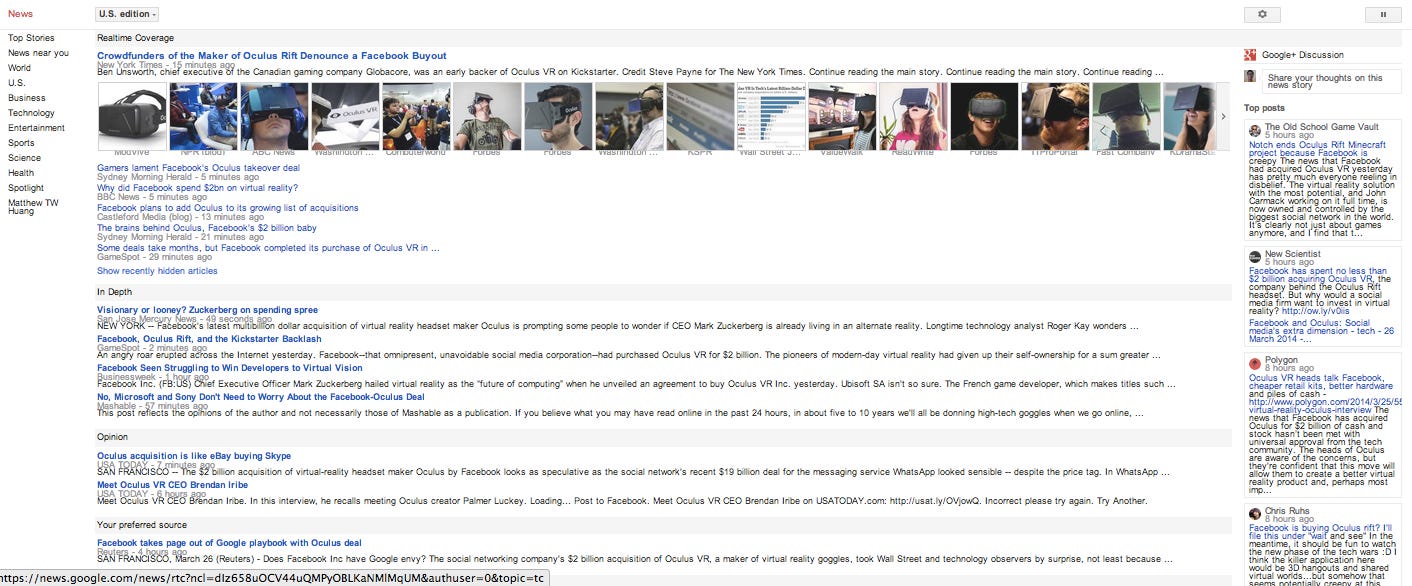Open Spotlight section
The width and height of the screenshot is (1412, 586).
pyautogui.click(x=26, y=188)
